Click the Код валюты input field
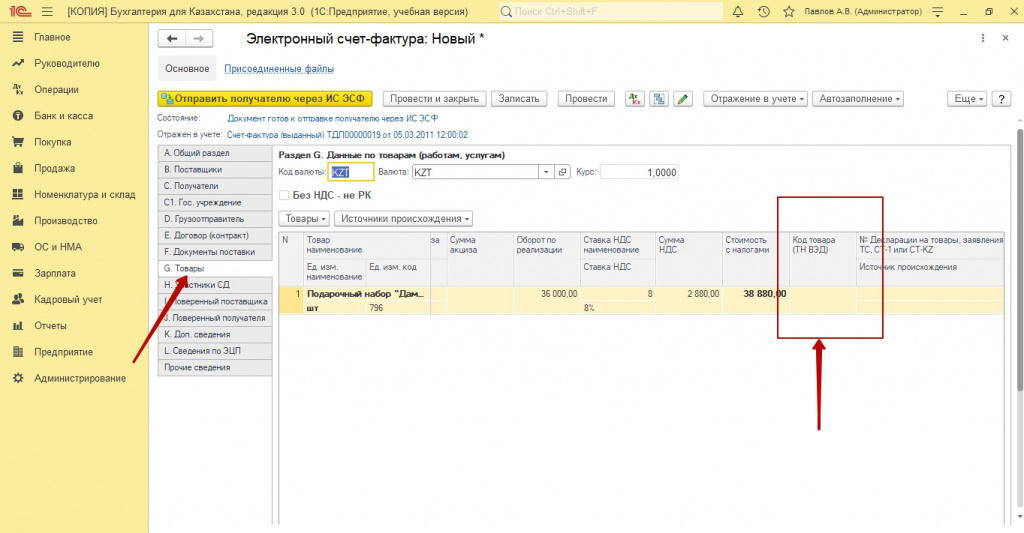The height and width of the screenshot is (533, 1024). (x=351, y=172)
